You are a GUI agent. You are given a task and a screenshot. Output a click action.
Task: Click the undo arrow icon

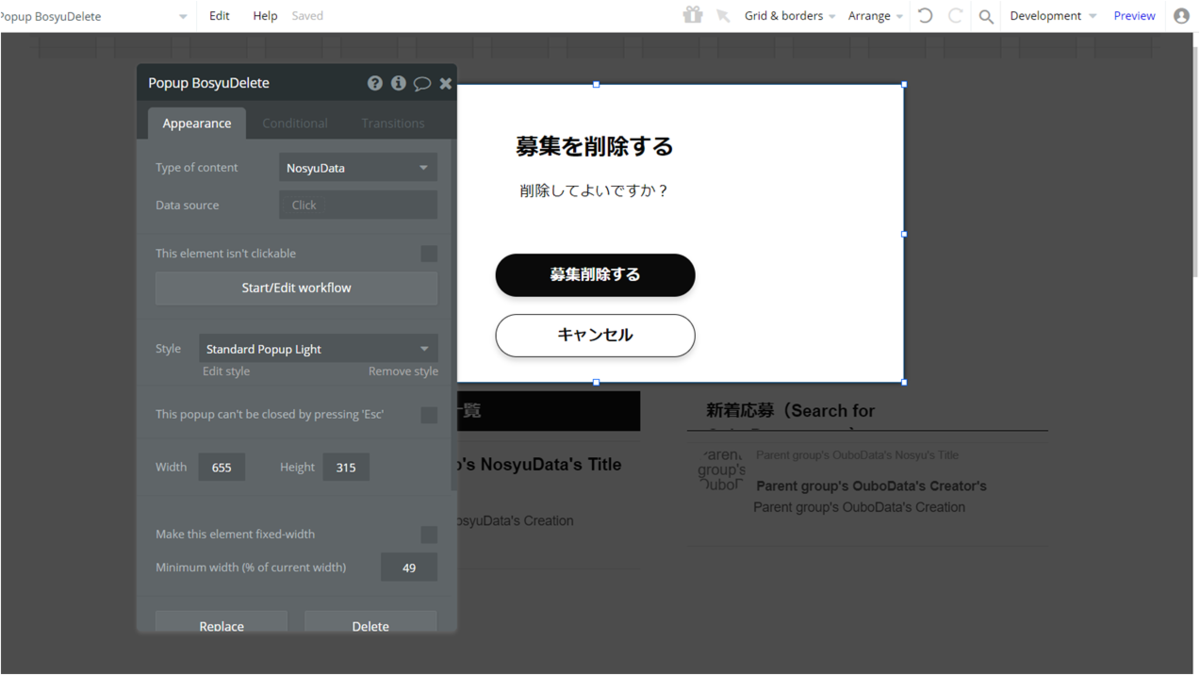pos(925,15)
